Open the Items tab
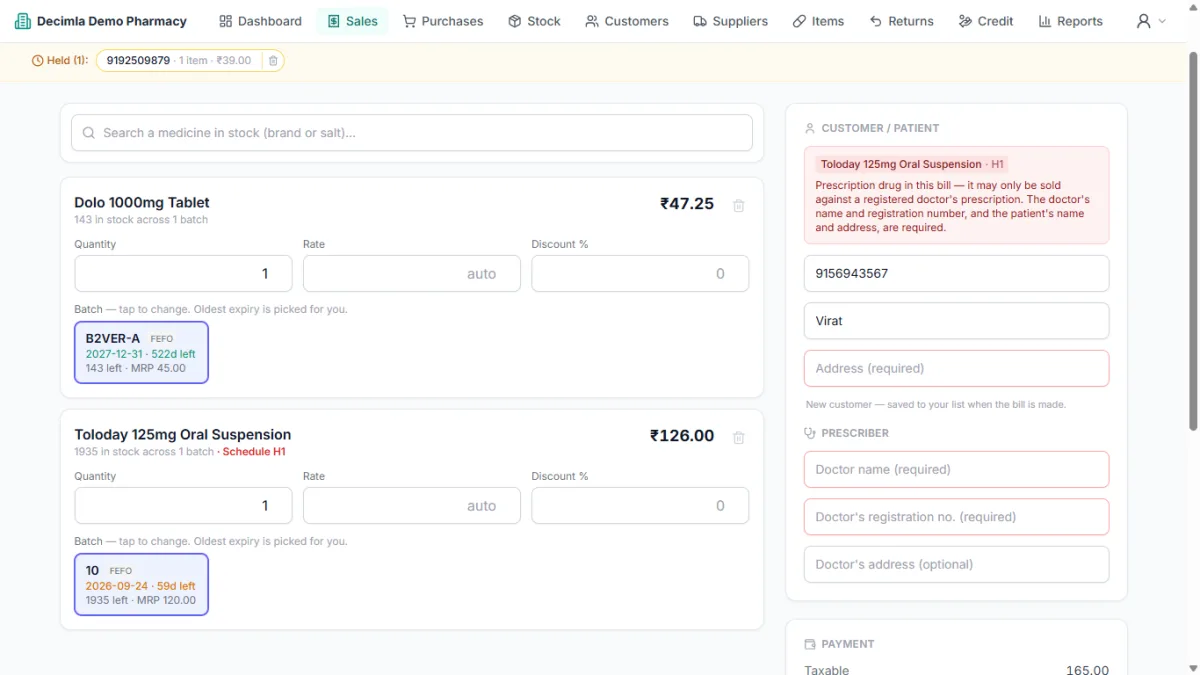Screen dimensions: 1200x675 click(818, 21)
